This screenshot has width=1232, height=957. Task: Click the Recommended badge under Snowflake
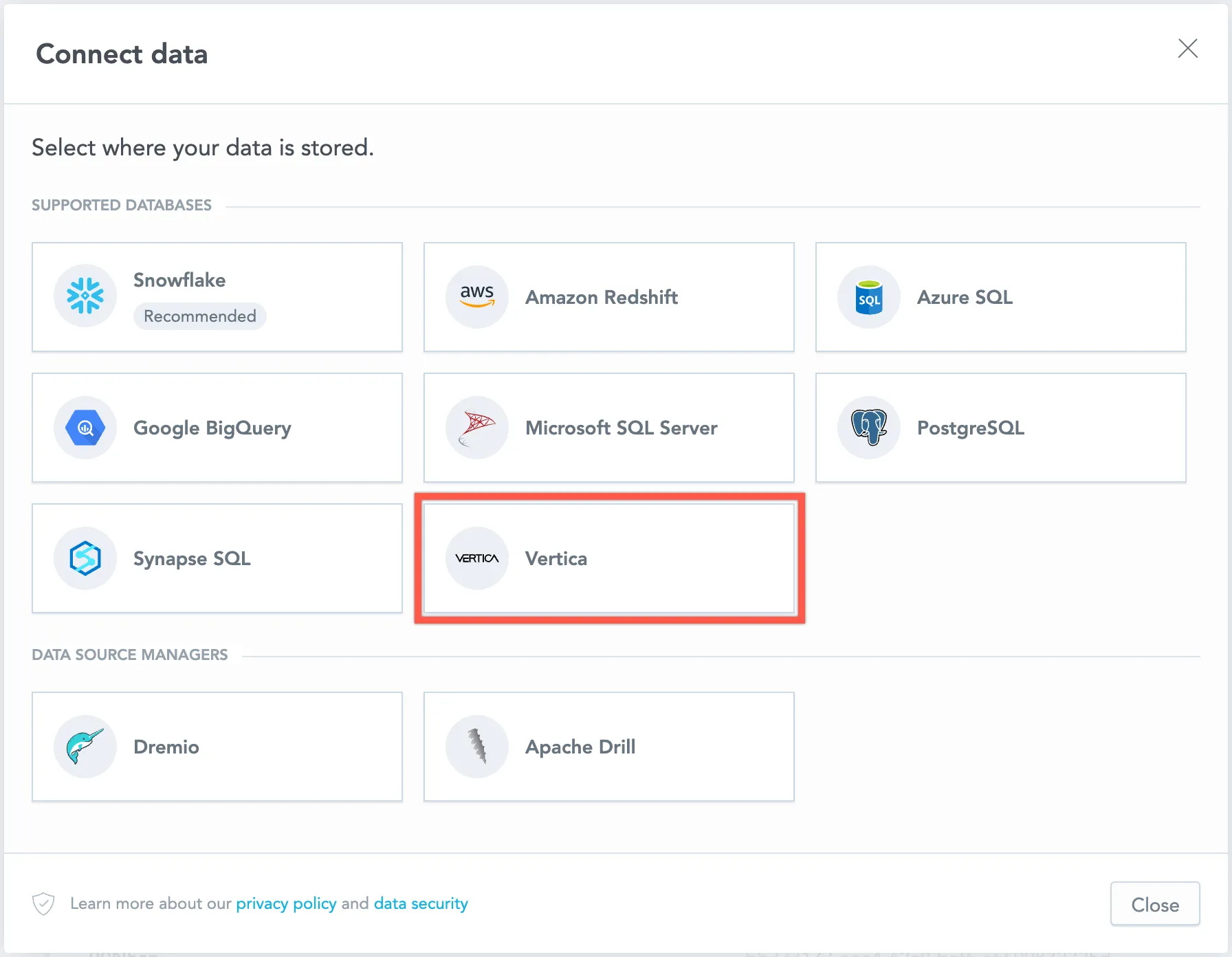coord(199,316)
